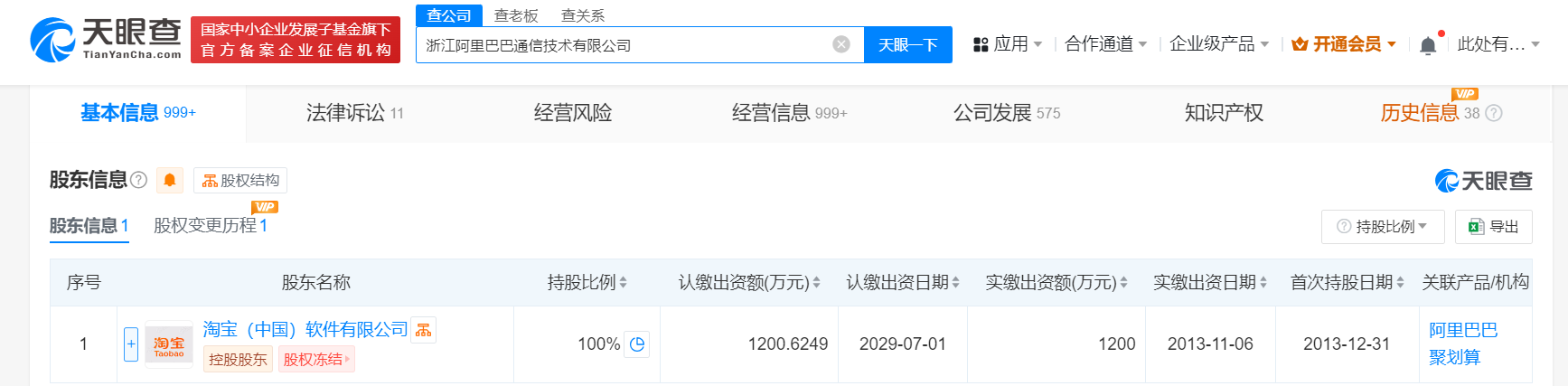The height and width of the screenshot is (386, 1568).
Task: Open the 经营风险 tab
Action: coord(573,113)
